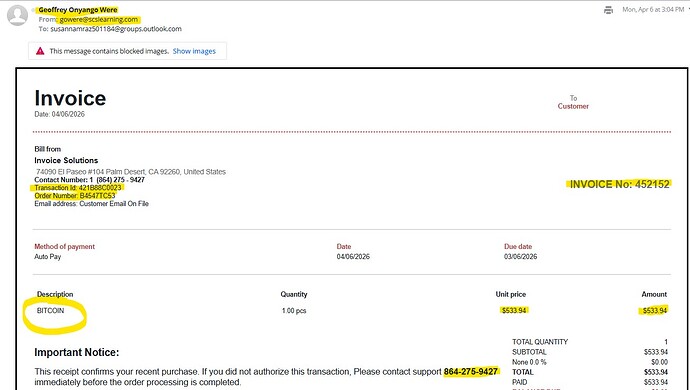The image size is (690, 390).
Task: Click support number 864-275-9427 in notice
Action: pyautogui.click(x=471, y=372)
